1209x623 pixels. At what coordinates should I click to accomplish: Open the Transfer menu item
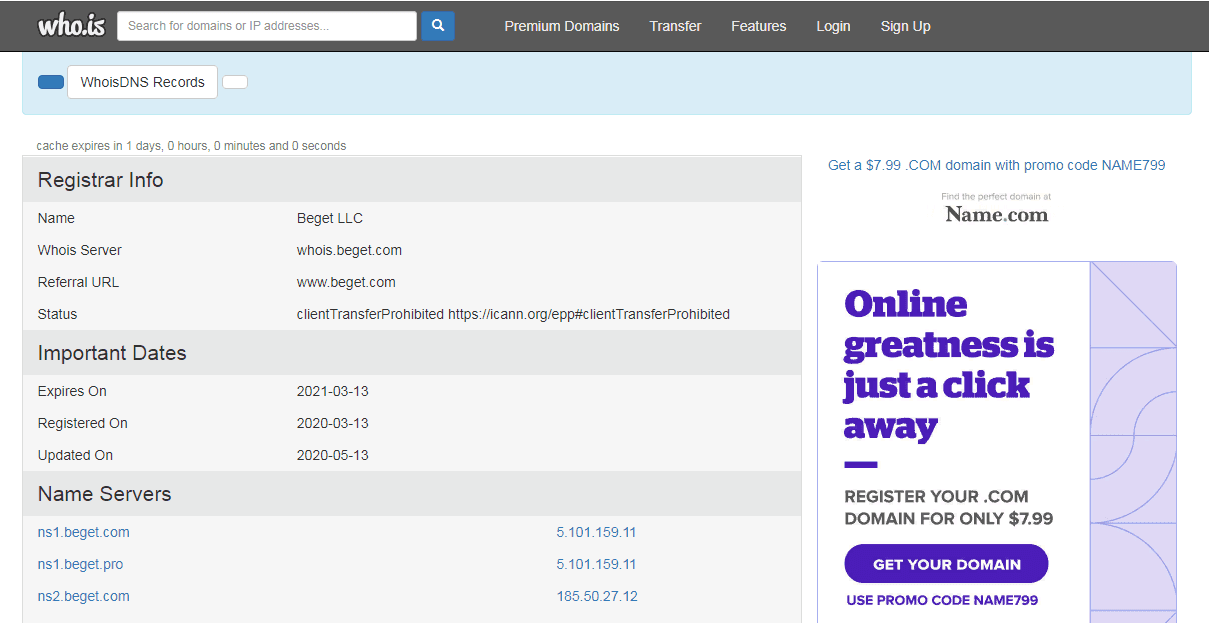click(x=675, y=26)
